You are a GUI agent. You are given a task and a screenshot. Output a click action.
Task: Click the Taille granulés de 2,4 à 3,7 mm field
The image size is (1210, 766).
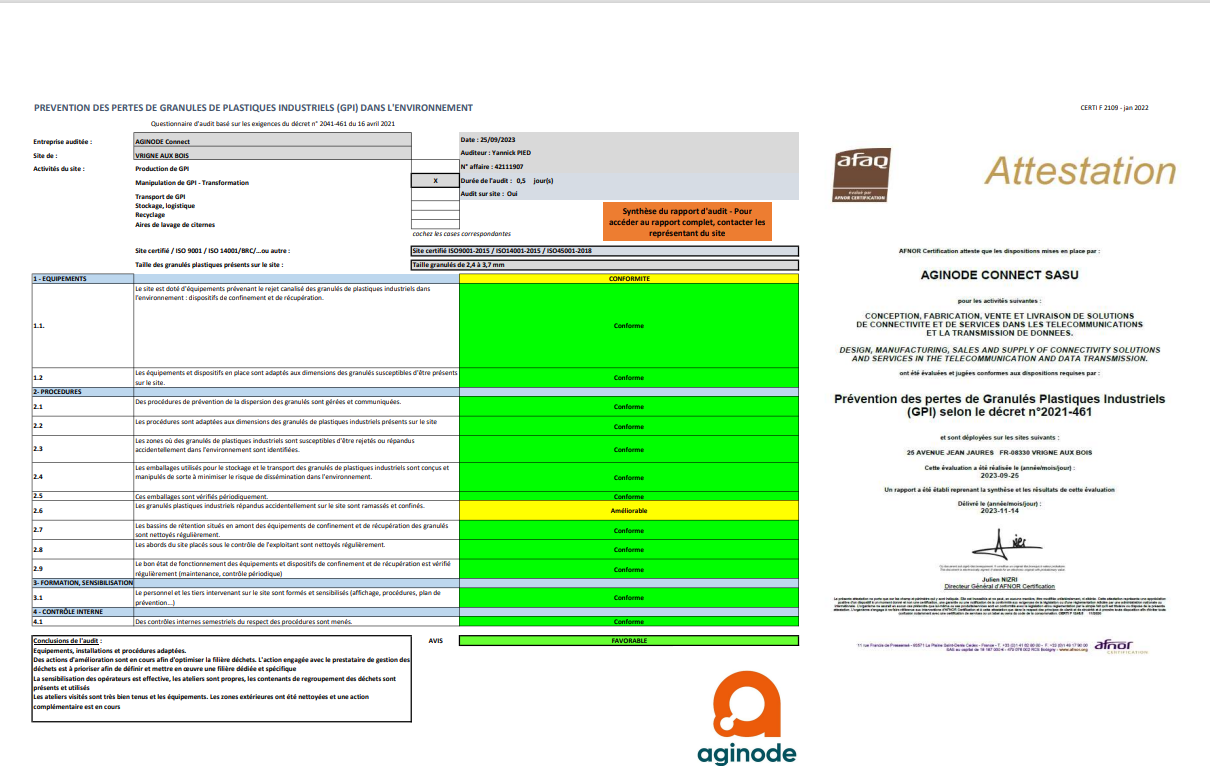coord(605,265)
